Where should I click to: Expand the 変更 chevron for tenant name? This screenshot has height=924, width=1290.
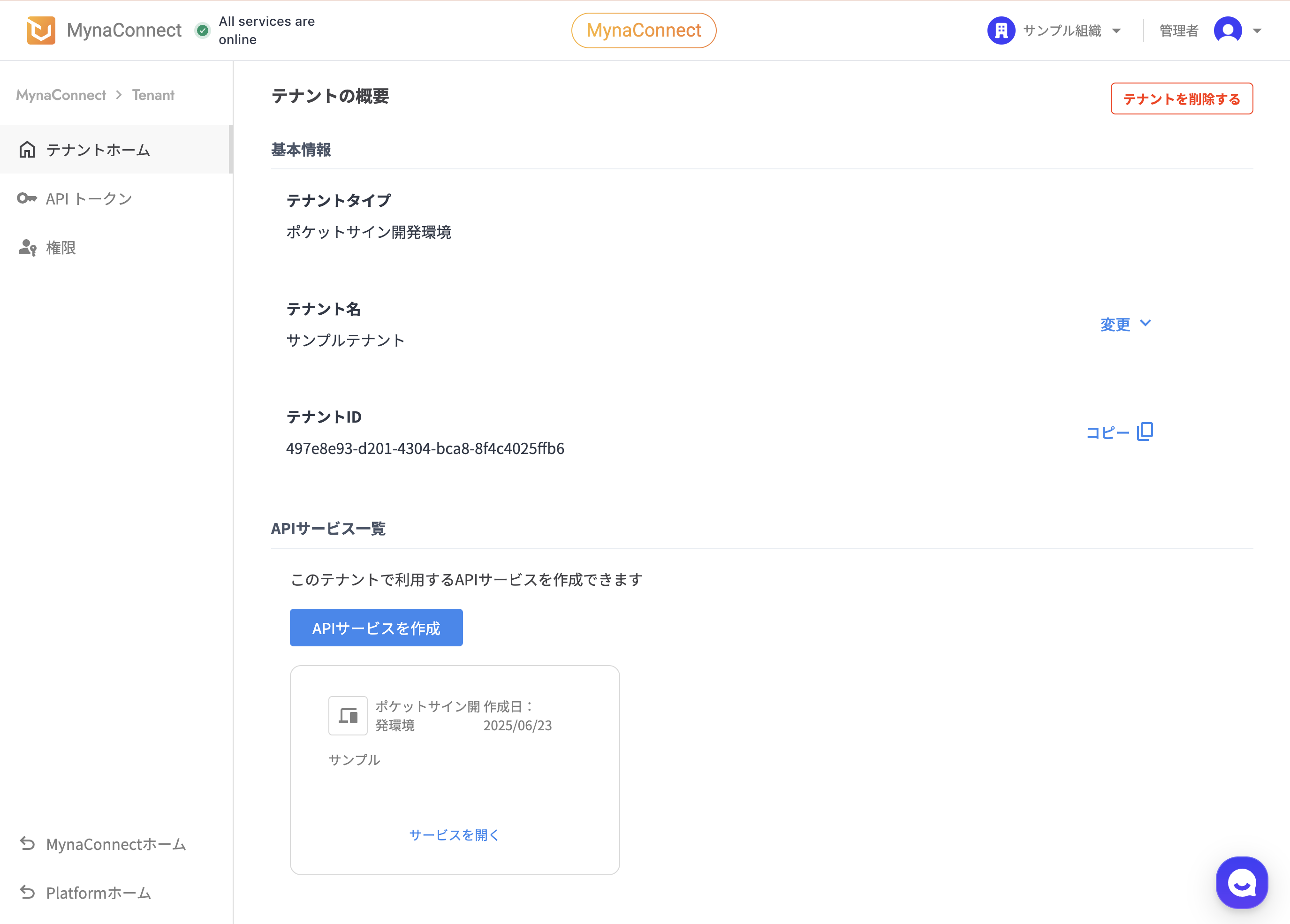(x=1146, y=323)
